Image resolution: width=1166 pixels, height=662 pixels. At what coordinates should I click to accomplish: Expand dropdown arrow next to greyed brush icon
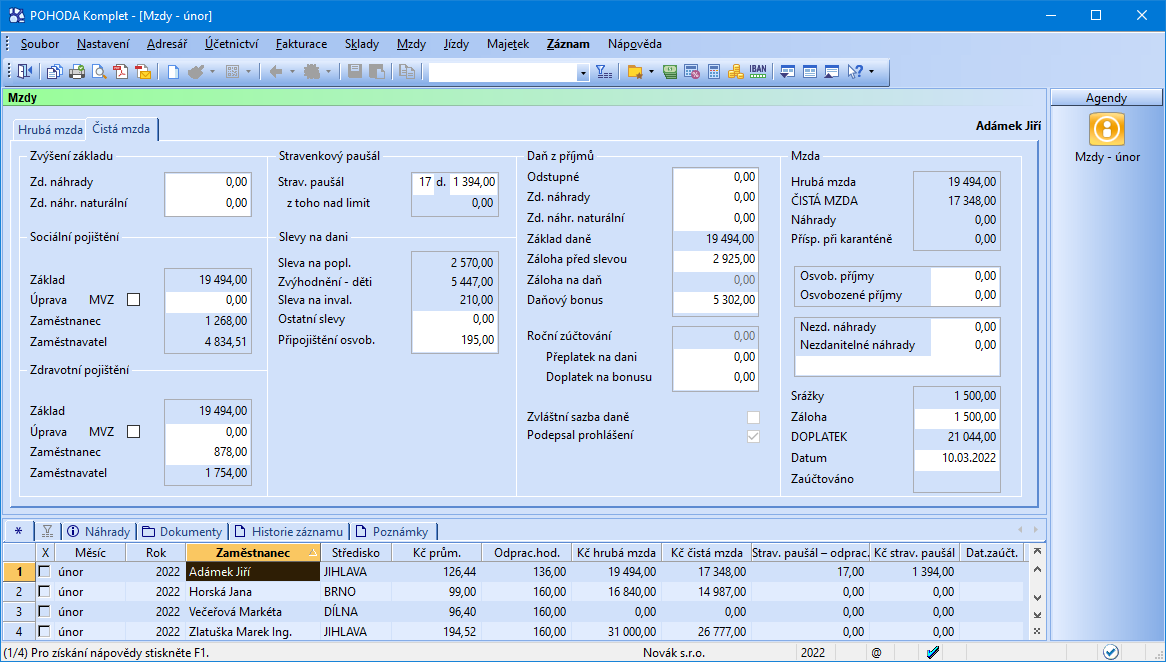pos(212,71)
